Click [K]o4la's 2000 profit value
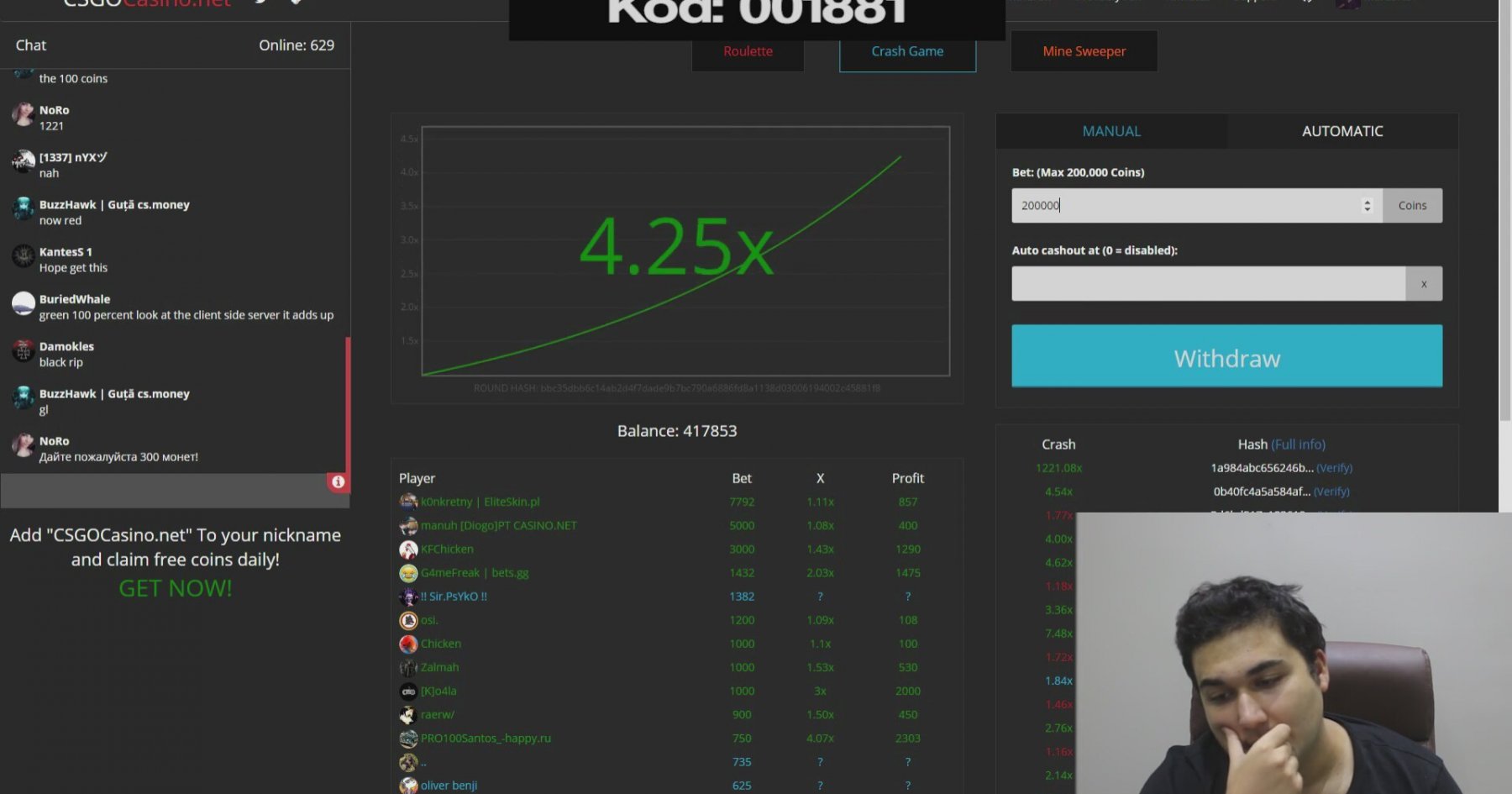 (907, 691)
